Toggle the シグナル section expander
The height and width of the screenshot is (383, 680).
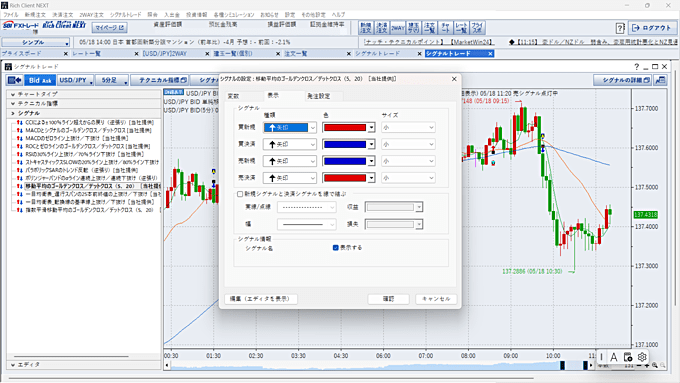[x=13, y=113]
